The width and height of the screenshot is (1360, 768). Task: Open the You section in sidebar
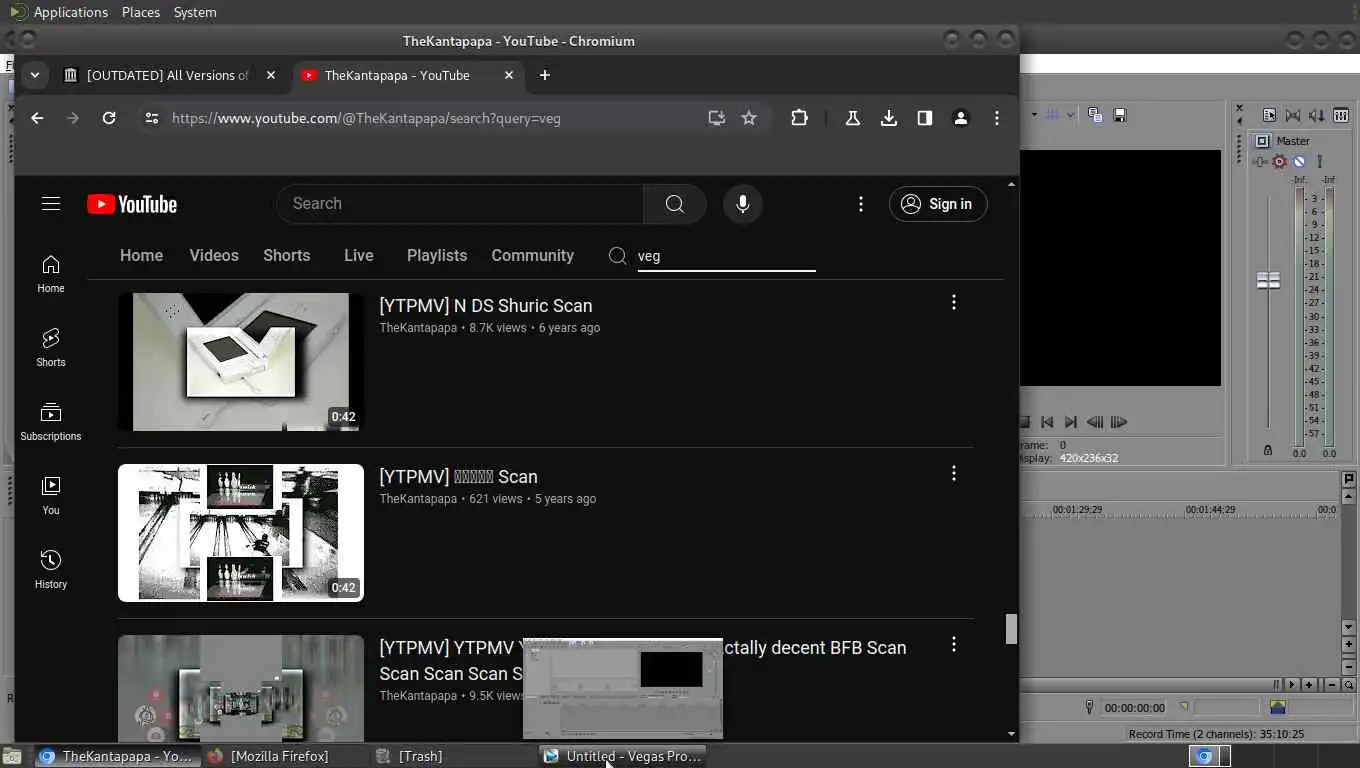click(x=51, y=495)
